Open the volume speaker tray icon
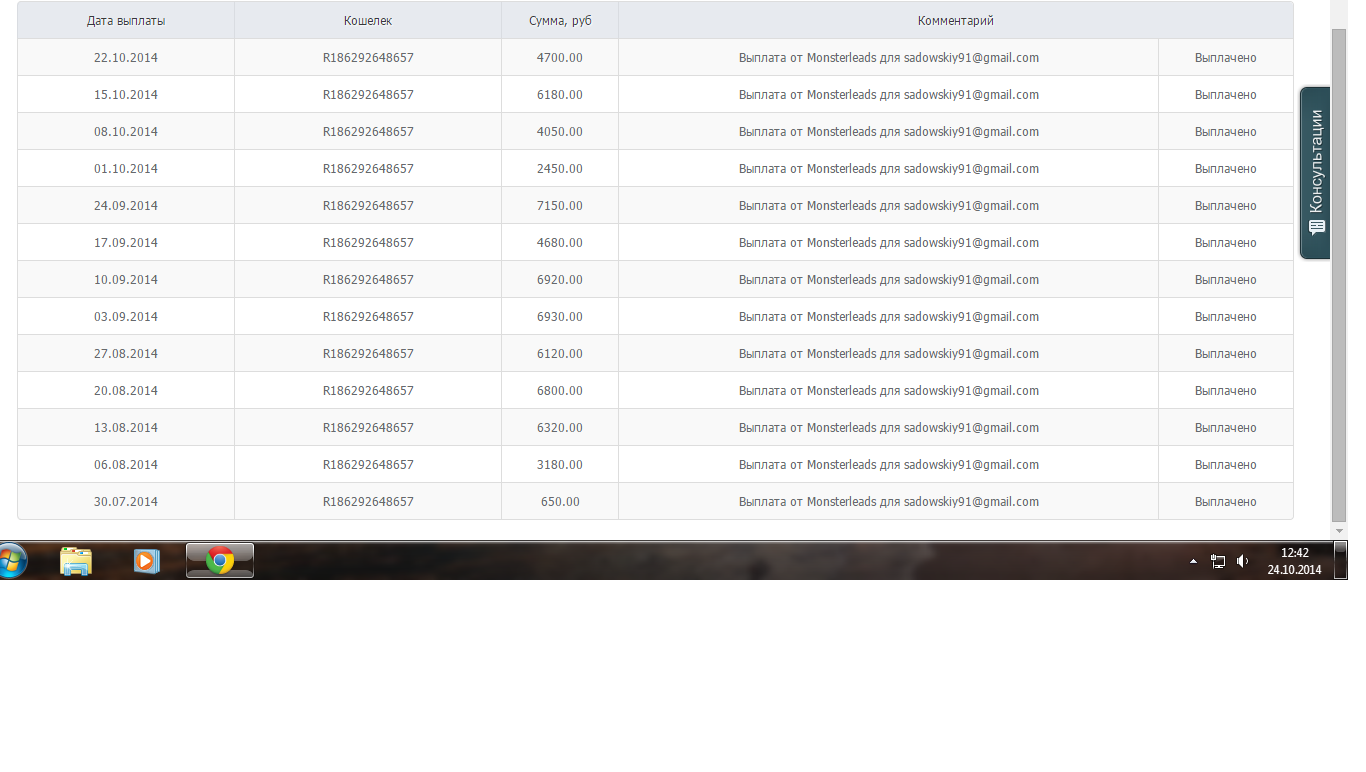The height and width of the screenshot is (772, 1366). click(x=1243, y=562)
